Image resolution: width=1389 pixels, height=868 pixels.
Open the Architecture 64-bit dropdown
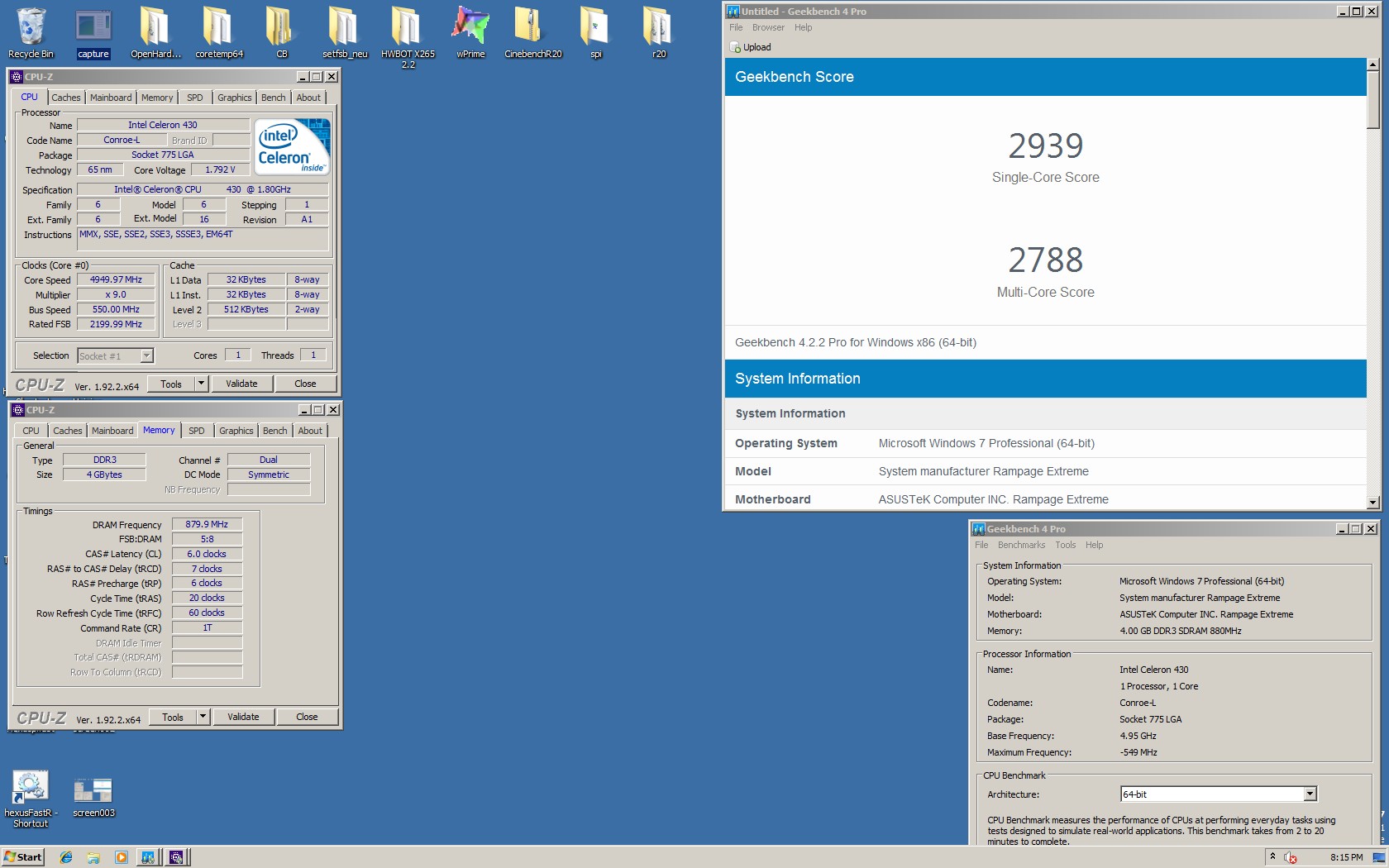[x=1218, y=794]
